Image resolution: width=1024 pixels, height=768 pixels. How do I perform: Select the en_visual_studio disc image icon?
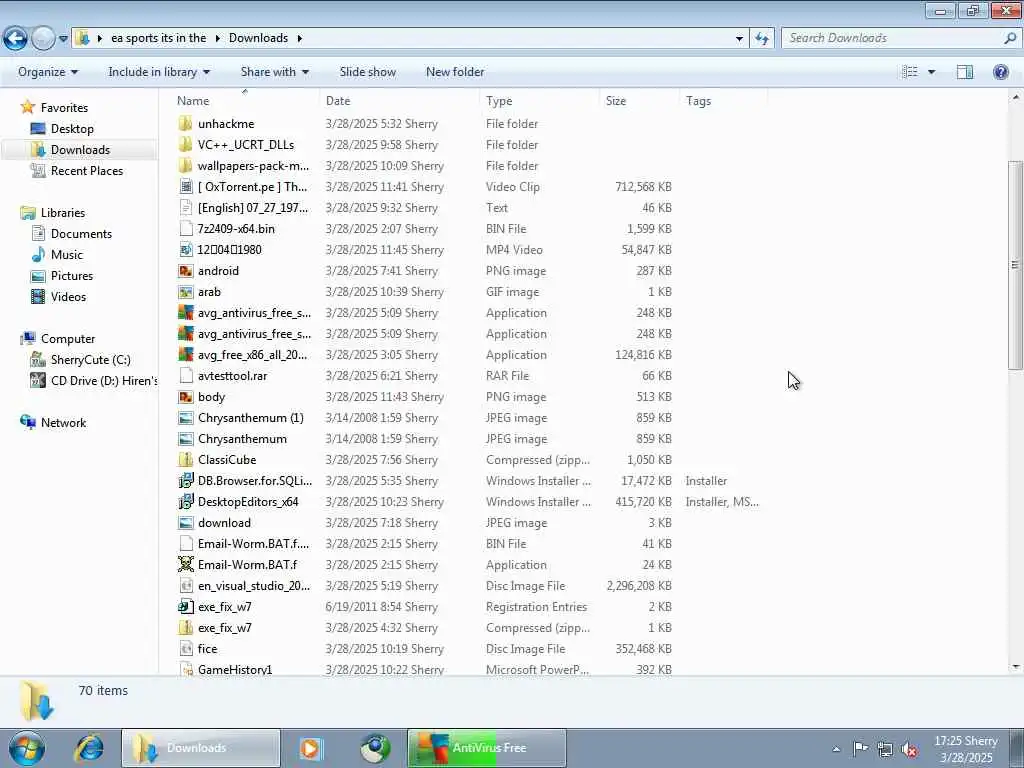[x=186, y=586]
